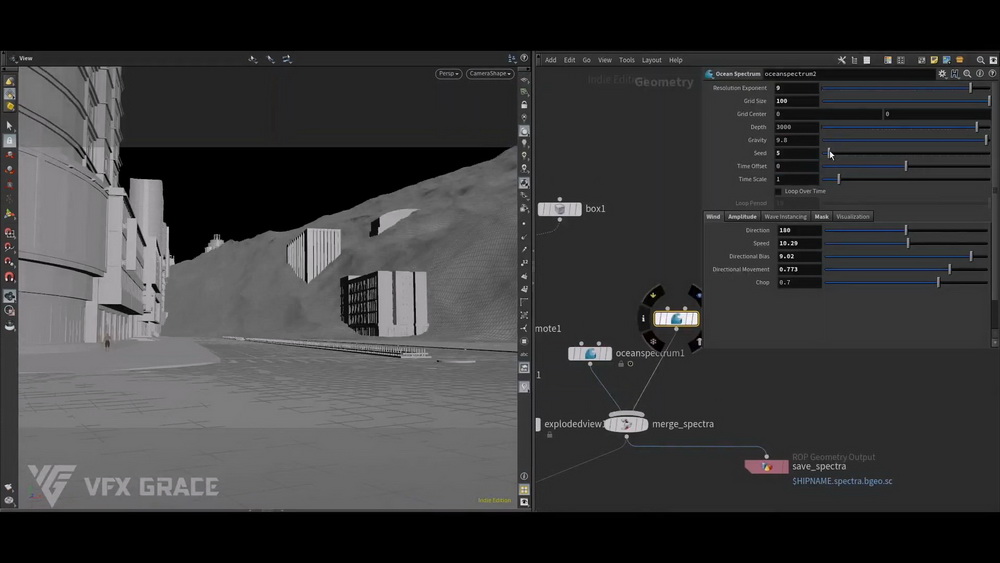Click the Direction value field showing 180
Image resolution: width=1000 pixels, height=563 pixels.
(798, 230)
